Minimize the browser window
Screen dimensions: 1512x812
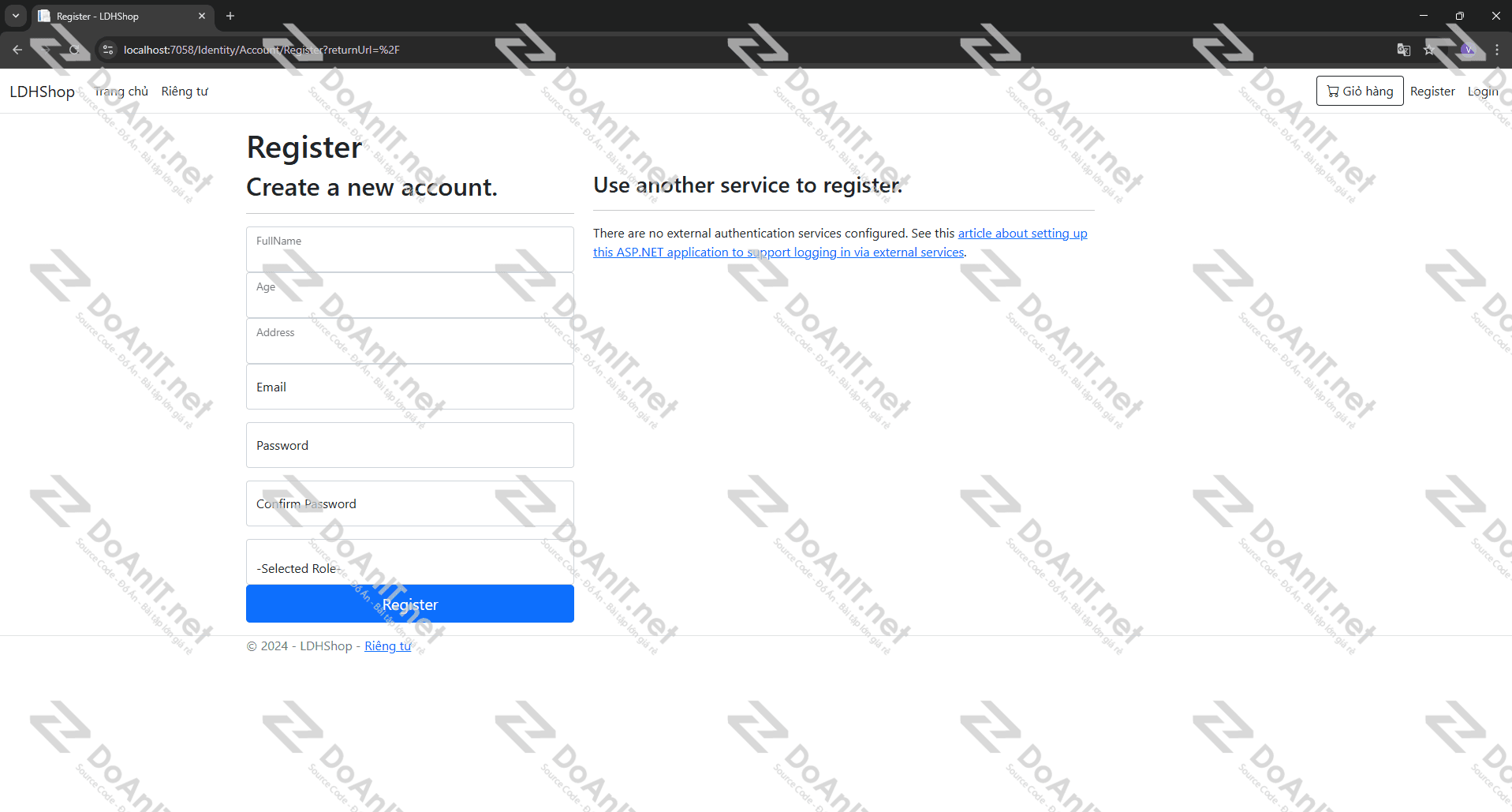pyautogui.click(x=1424, y=16)
